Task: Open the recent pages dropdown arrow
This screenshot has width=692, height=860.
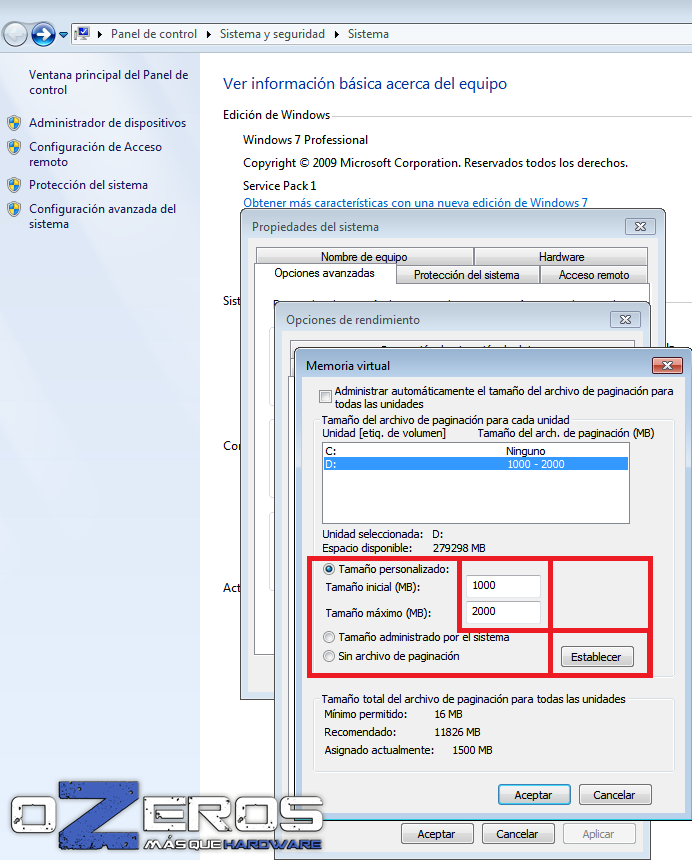Action: coord(64,35)
